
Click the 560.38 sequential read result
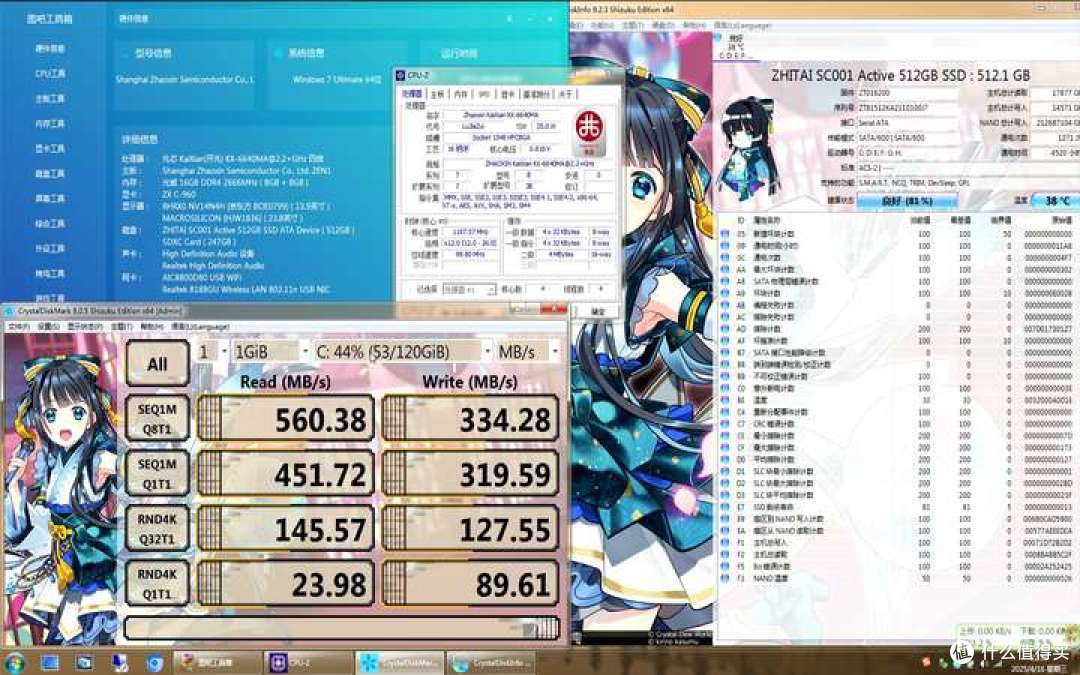(286, 419)
